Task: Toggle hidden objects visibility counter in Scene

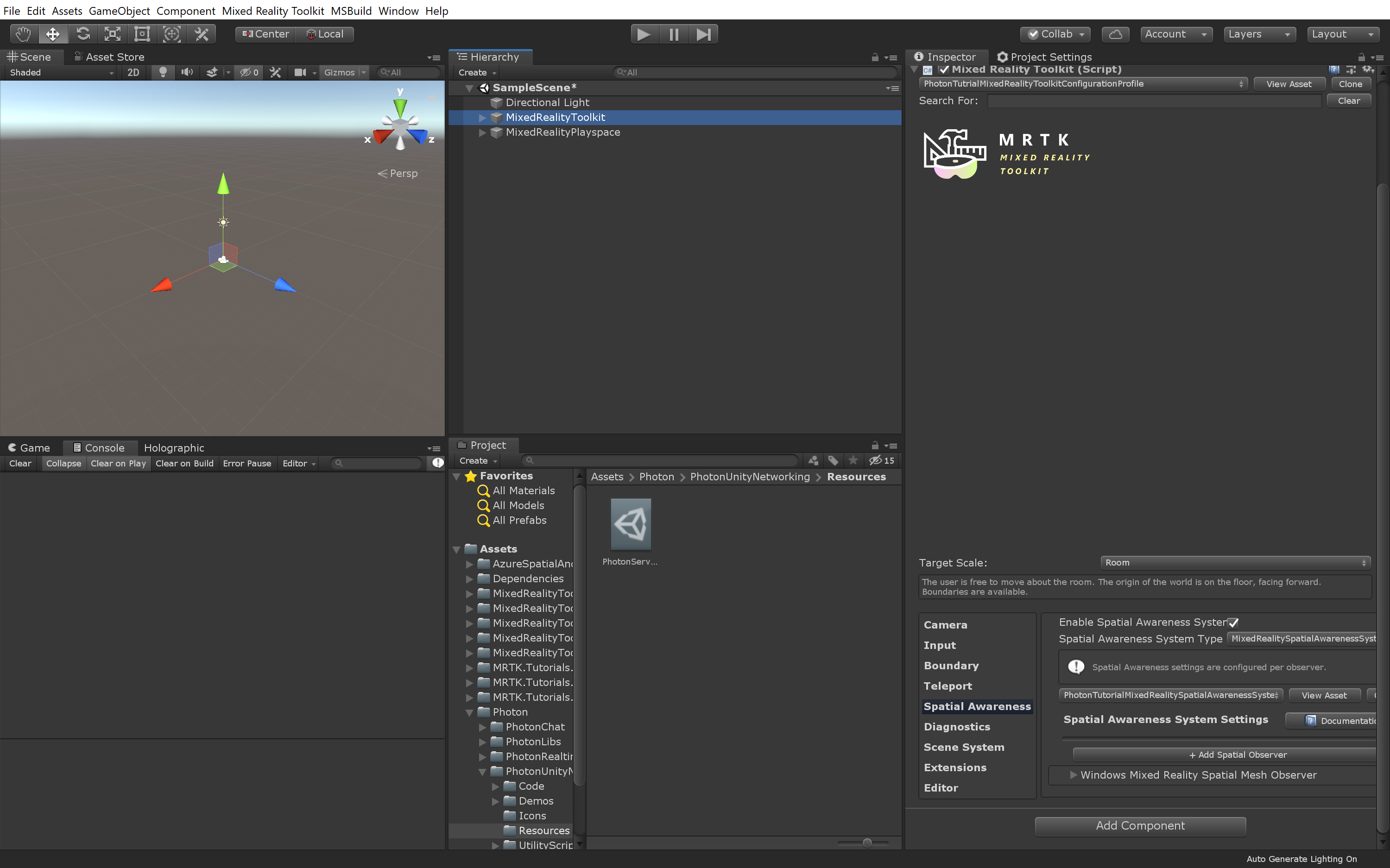Action: 249,72
